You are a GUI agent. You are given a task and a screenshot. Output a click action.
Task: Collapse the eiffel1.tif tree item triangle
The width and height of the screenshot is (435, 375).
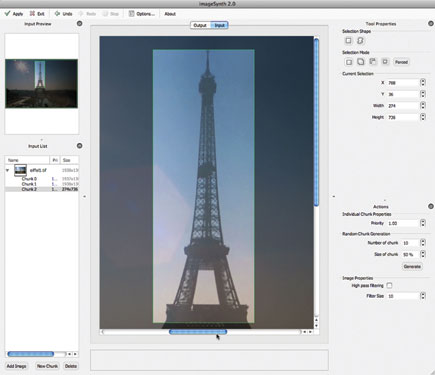7,170
